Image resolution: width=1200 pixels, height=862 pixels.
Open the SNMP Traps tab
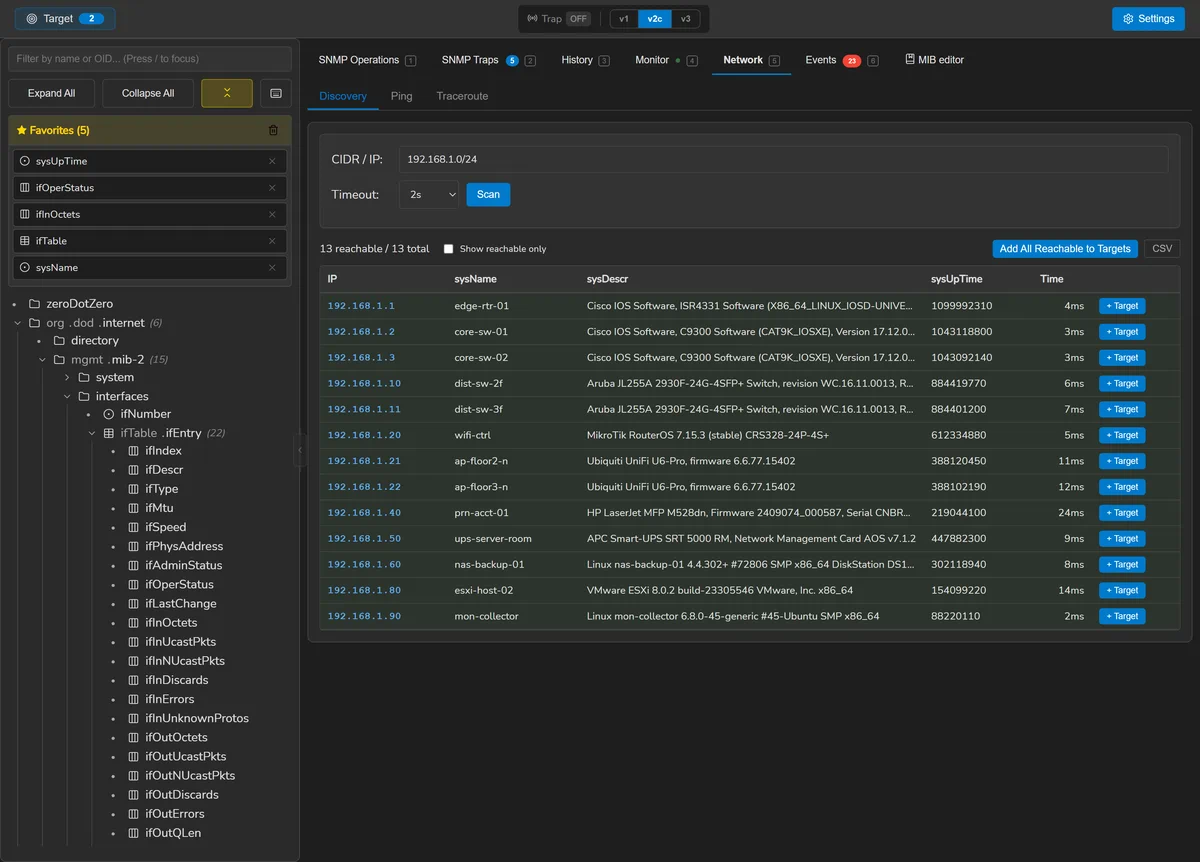point(488,60)
